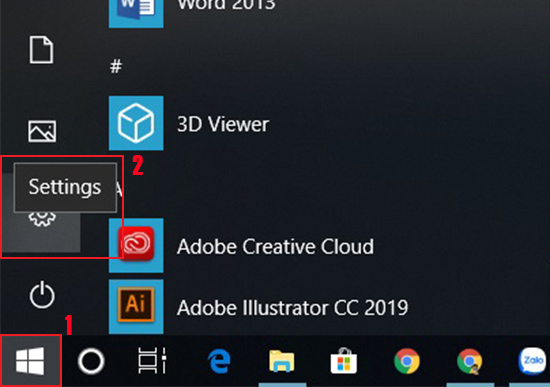Launch Microsoft Edge from the taskbar
Screen dimensions: 550x387
(x=219, y=361)
